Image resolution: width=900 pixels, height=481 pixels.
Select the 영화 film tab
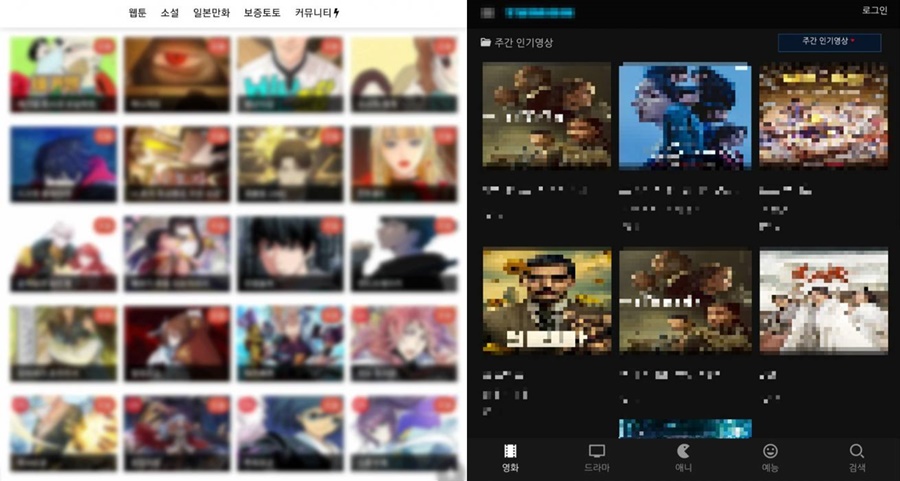[x=510, y=458]
